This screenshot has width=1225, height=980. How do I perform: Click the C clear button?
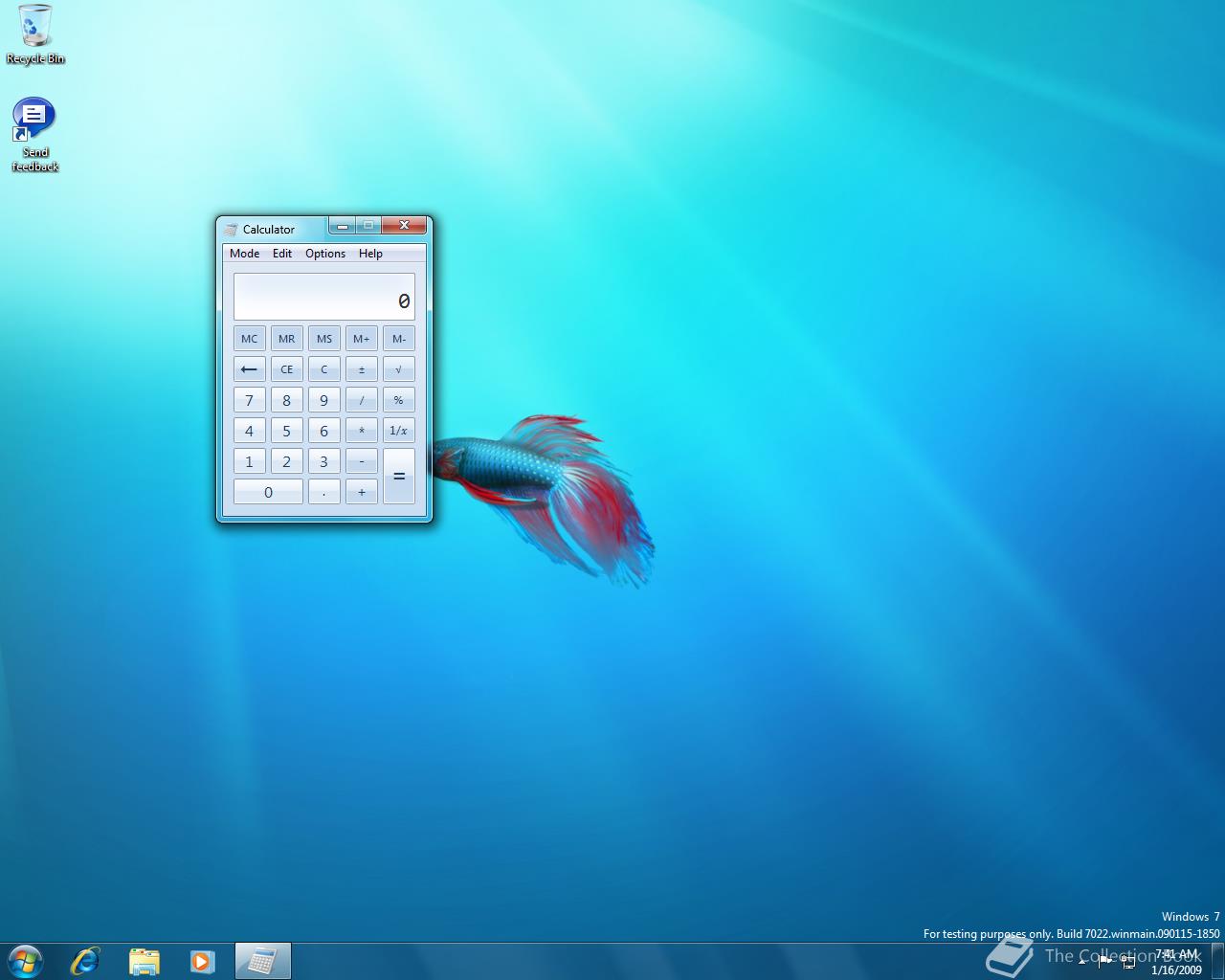(324, 369)
